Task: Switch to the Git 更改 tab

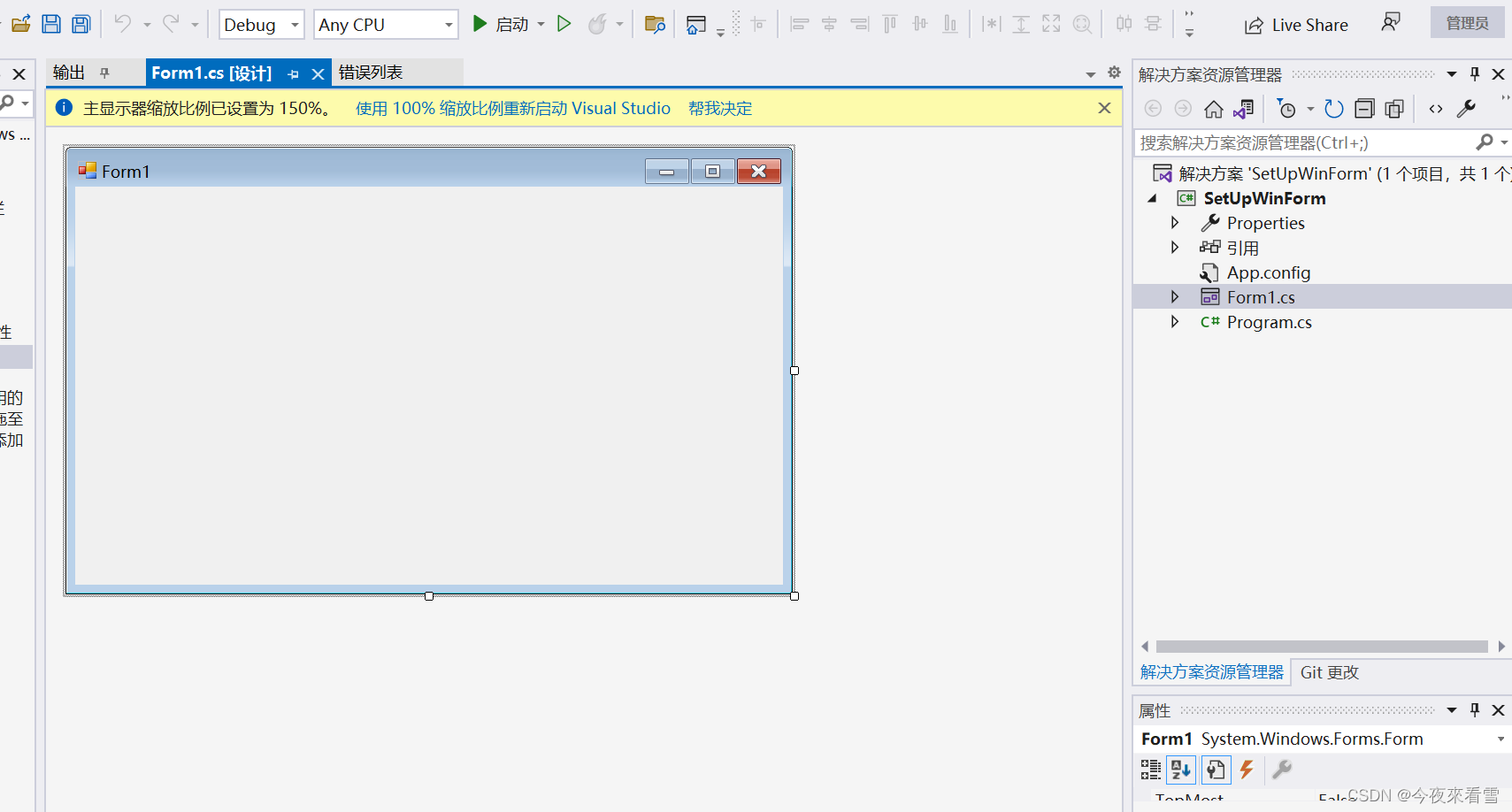Action: 1329,672
